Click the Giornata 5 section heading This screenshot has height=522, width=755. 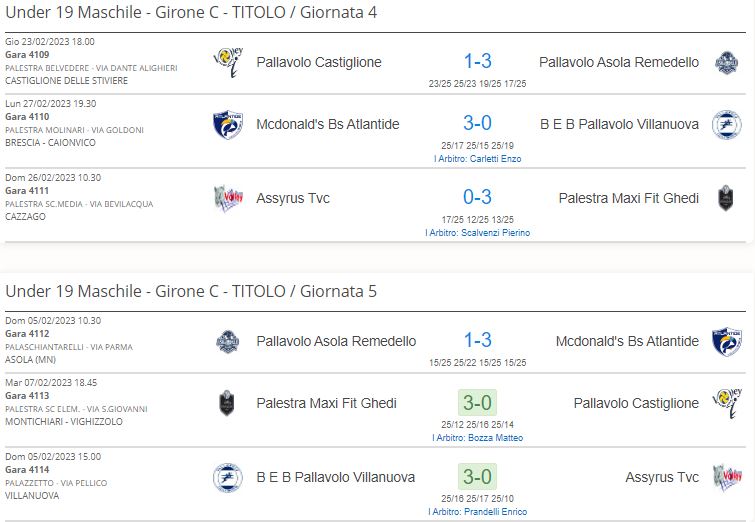click(x=191, y=291)
